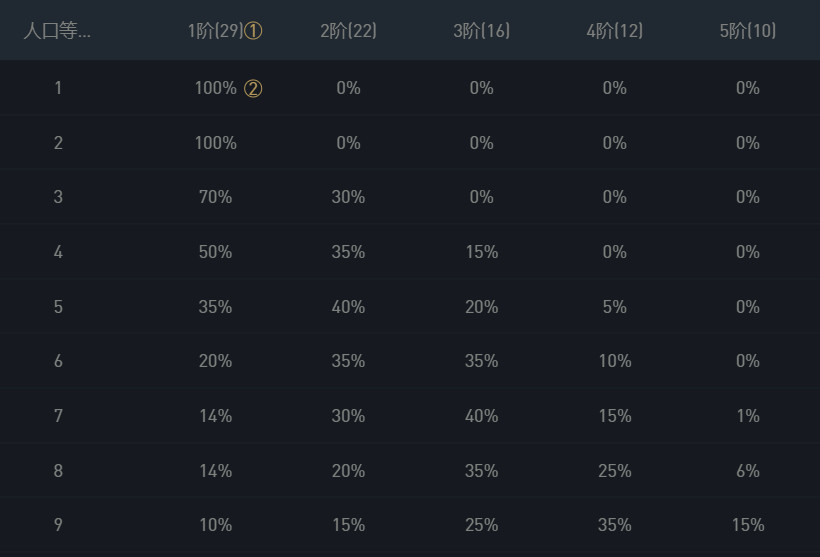Select population level 1 row label

coord(58,88)
